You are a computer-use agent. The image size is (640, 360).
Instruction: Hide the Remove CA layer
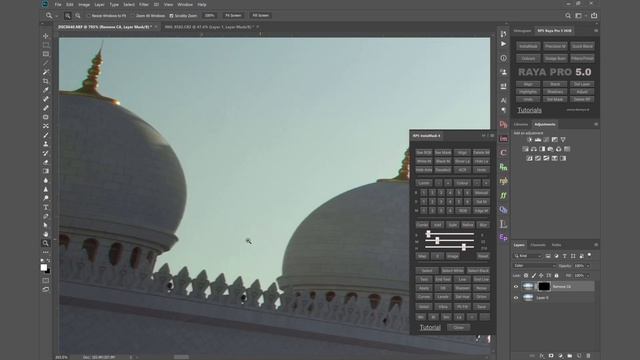(516, 287)
